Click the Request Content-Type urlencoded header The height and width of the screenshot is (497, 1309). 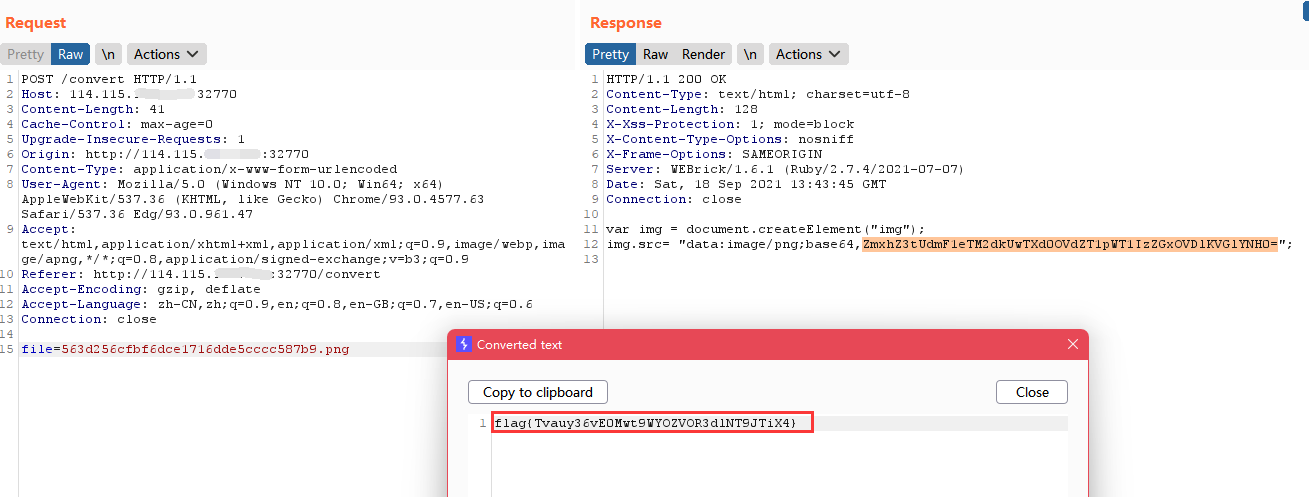pyautogui.click(x=209, y=169)
